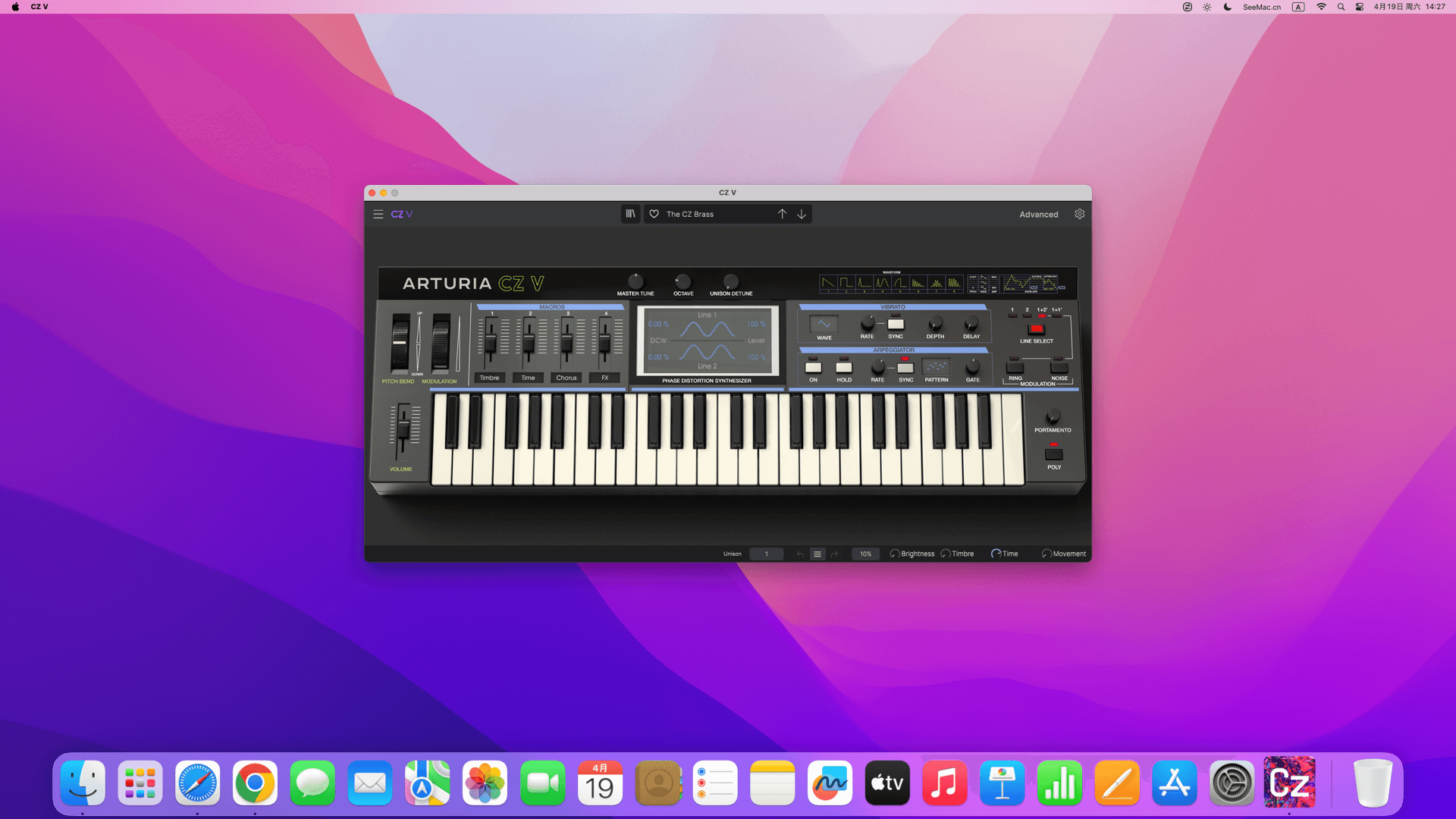Image resolution: width=1456 pixels, height=819 pixels.
Task: Open the edit history list icon
Action: pyautogui.click(x=817, y=554)
